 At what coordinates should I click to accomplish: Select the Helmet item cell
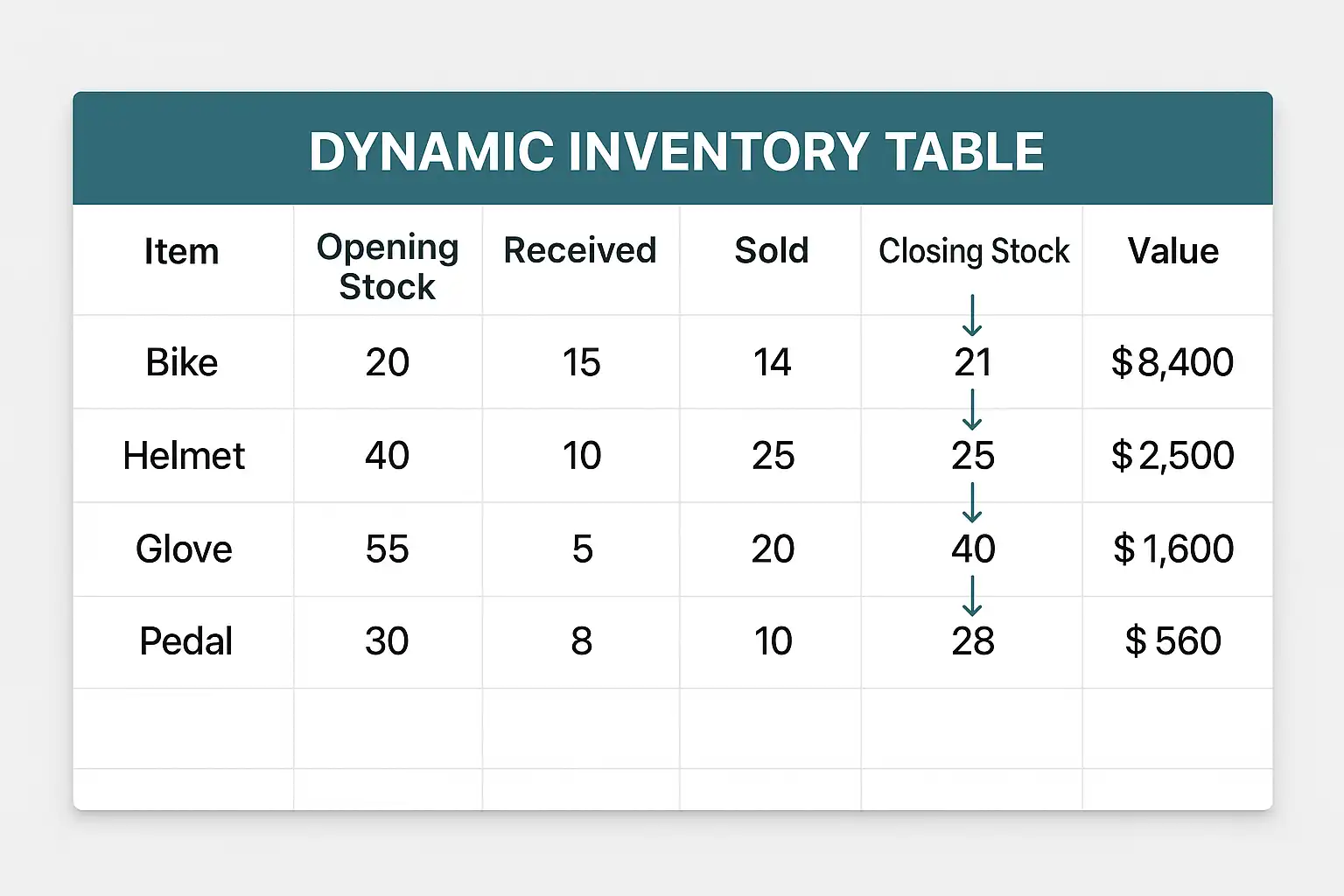point(184,456)
